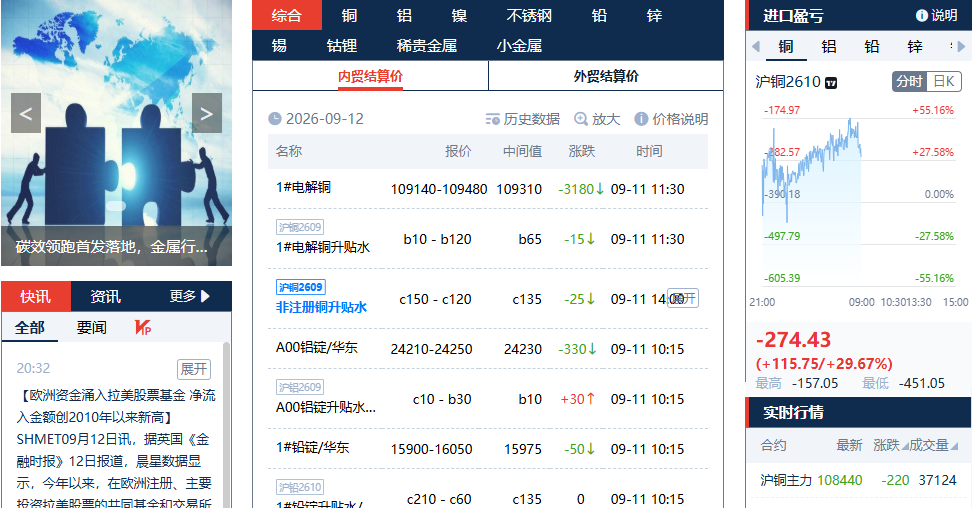Open 非注册铜升贴水 link

click(x=322, y=307)
